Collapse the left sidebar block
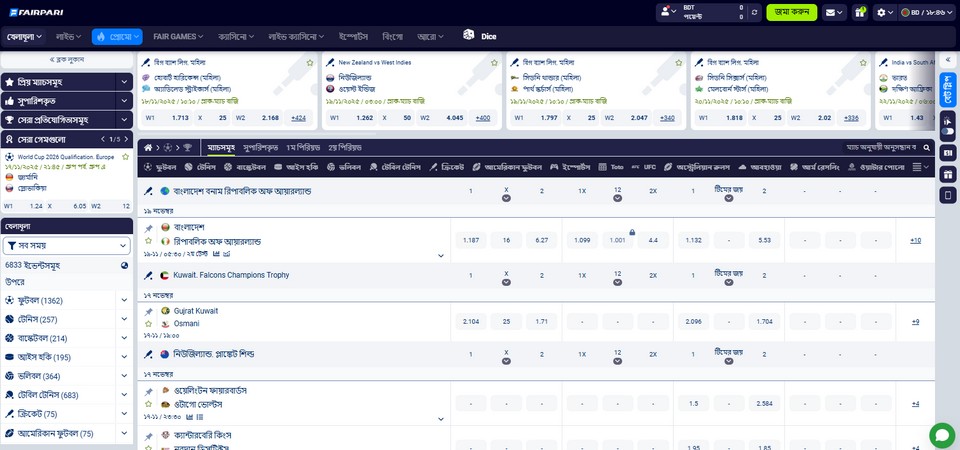The image size is (960, 450). click(67, 61)
